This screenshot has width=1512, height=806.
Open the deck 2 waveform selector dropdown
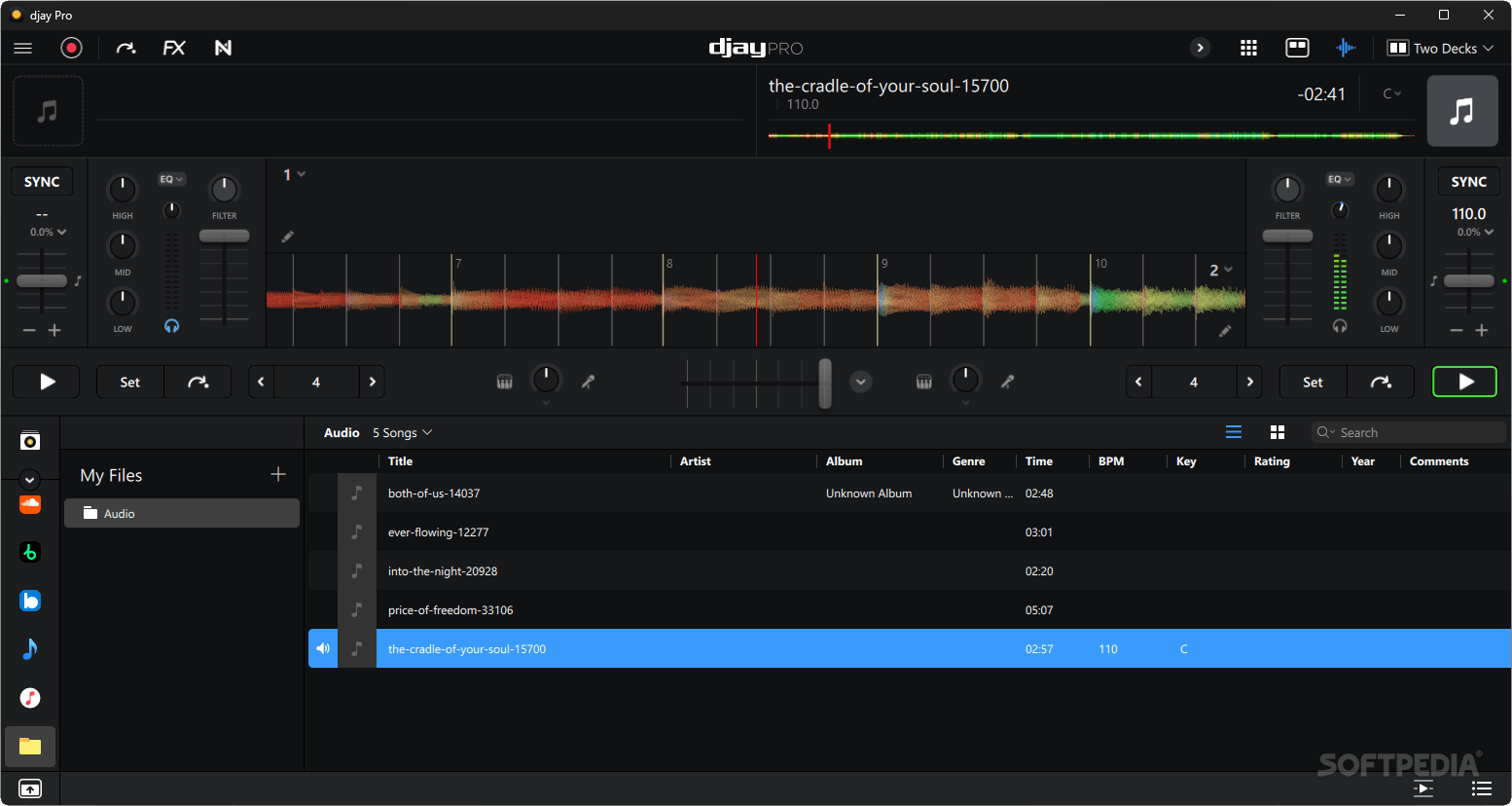1221,270
